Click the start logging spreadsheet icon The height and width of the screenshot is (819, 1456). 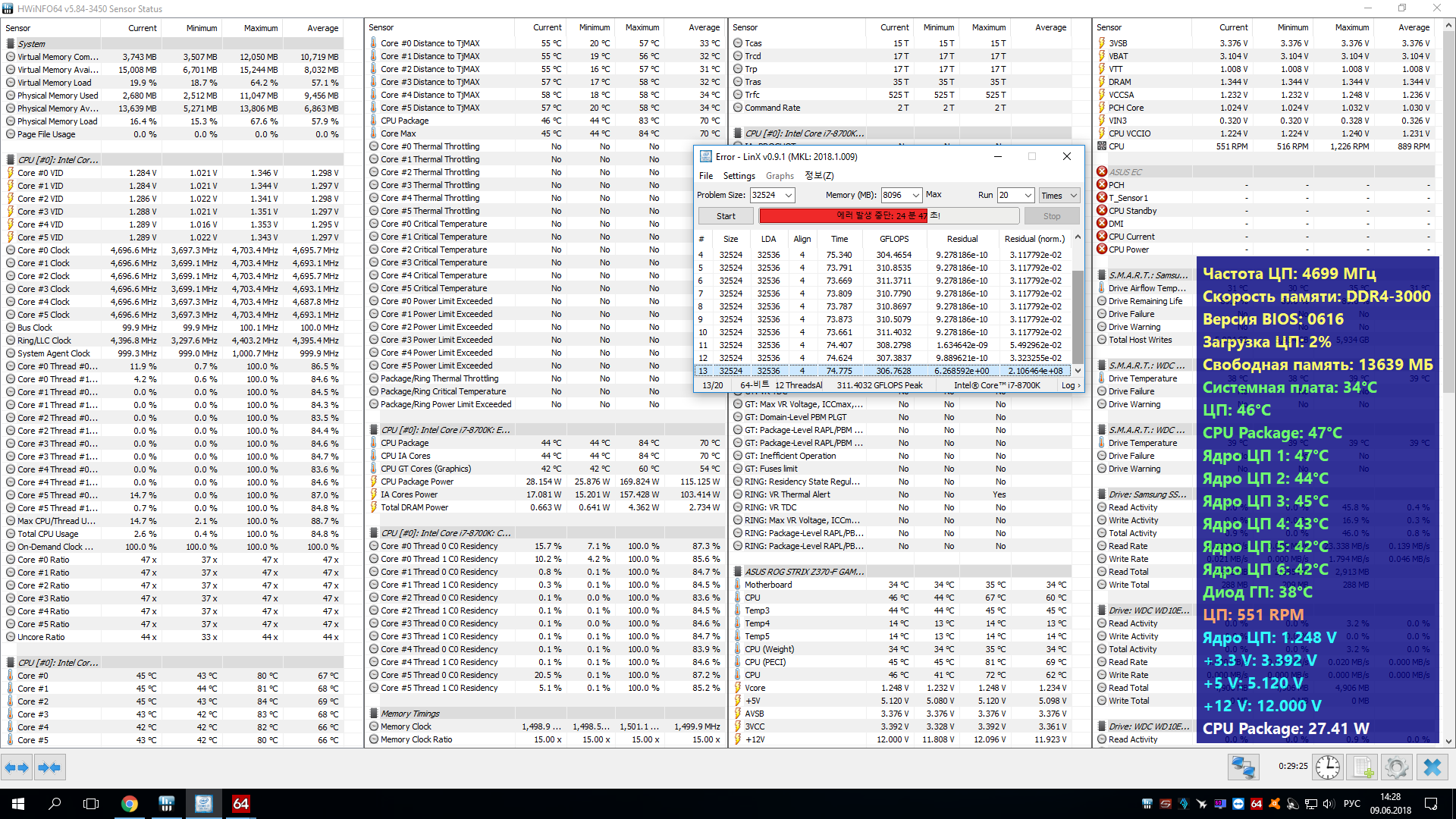pyautogui.click(x=1363, y=767)
